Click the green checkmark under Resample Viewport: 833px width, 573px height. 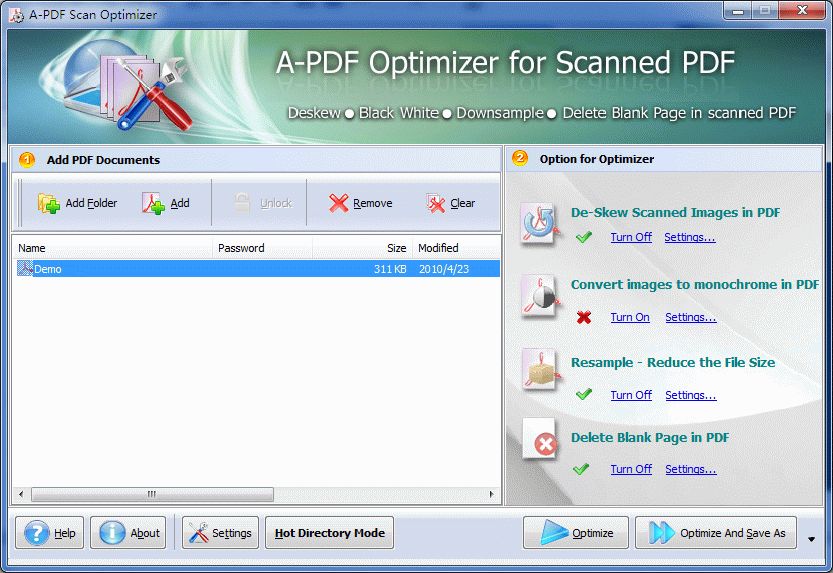(583, 394)
